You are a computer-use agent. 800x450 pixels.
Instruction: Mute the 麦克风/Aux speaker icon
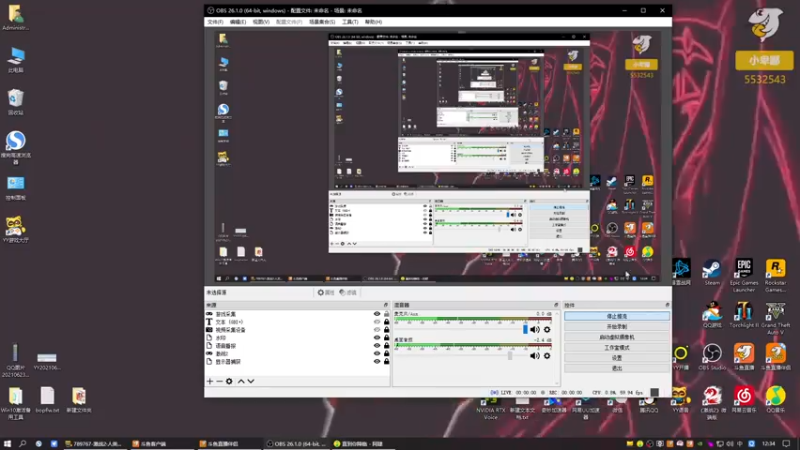coord(534,330)
